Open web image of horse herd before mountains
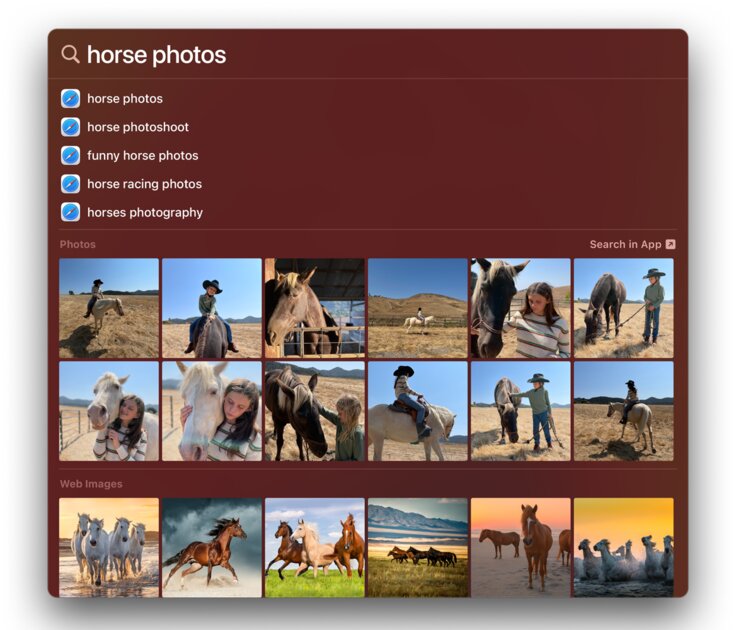The height and width of the screenshot is (630, 736). pos(418,547)
